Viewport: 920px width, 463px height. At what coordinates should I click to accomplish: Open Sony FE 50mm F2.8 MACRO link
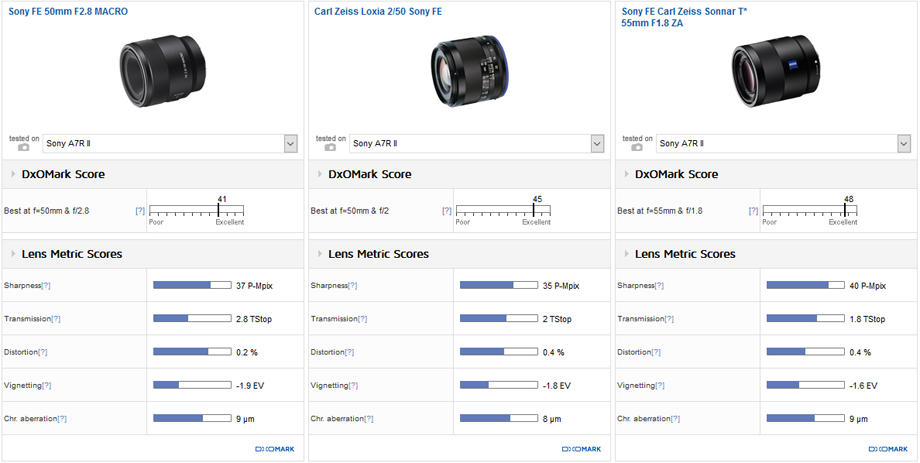pyautogui.click(x=68, y=12)
